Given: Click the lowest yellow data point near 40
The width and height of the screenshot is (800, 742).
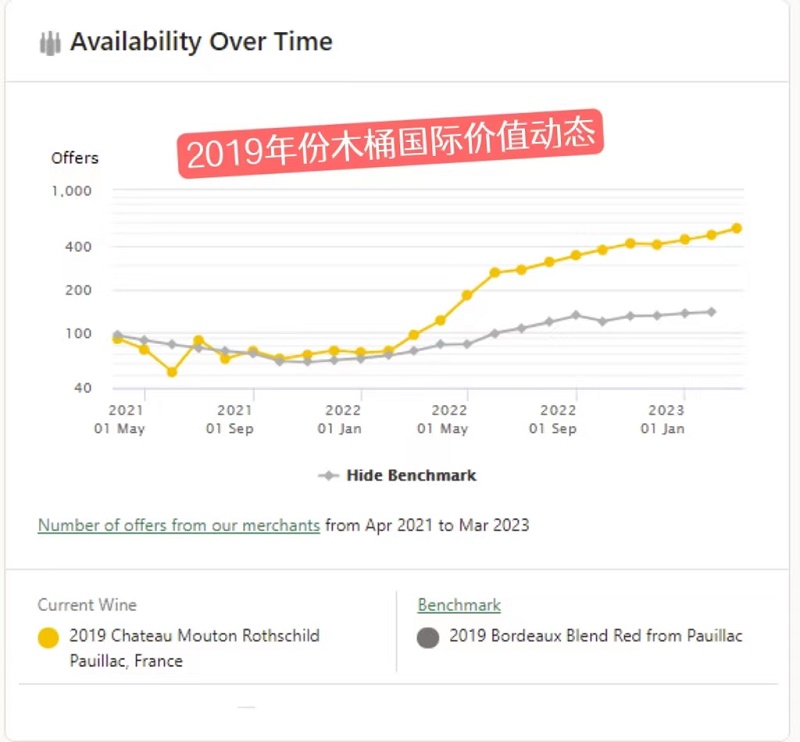Looking at the screenshot, I should 172,372.
